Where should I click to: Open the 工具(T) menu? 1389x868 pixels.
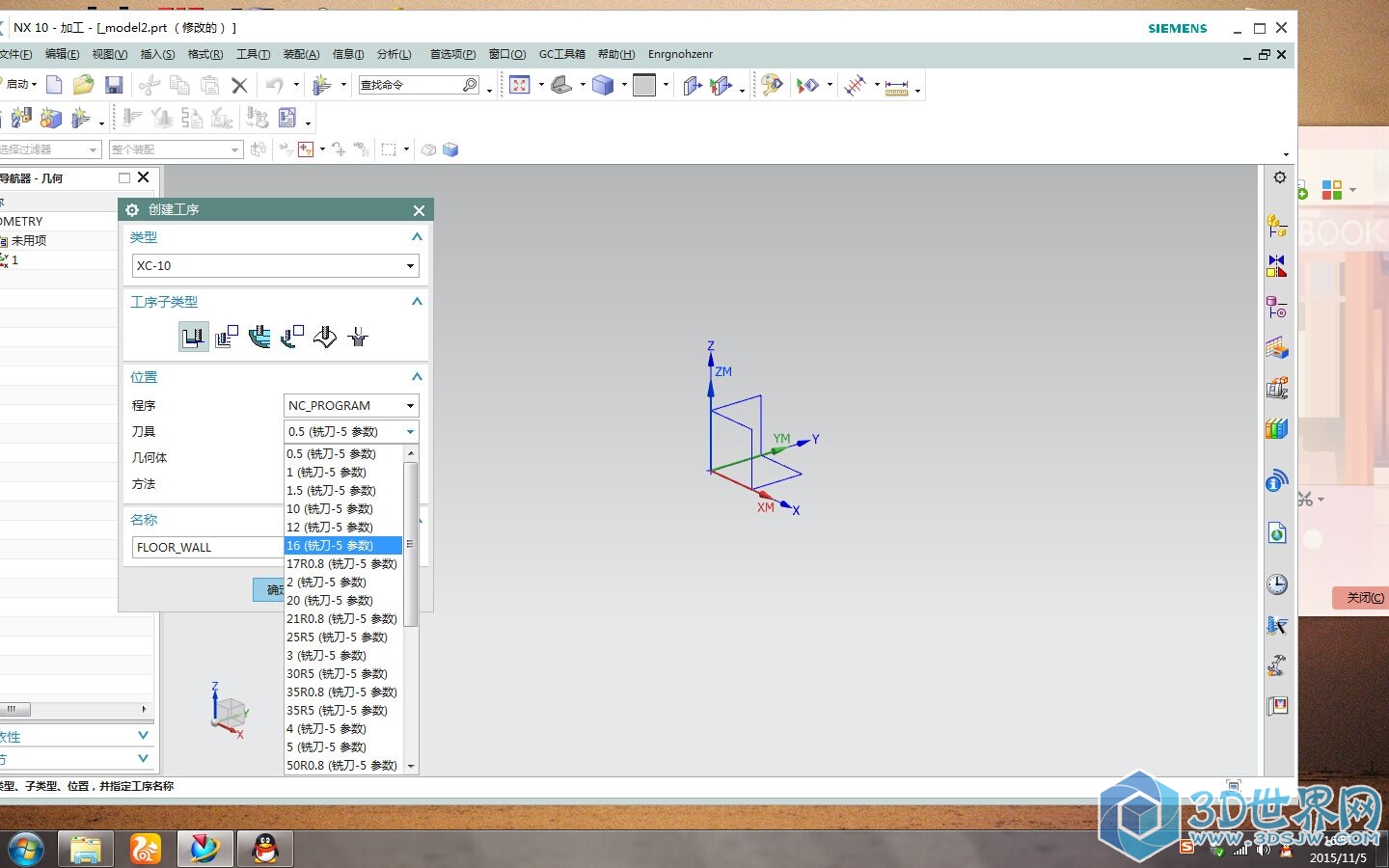[253, 54]
